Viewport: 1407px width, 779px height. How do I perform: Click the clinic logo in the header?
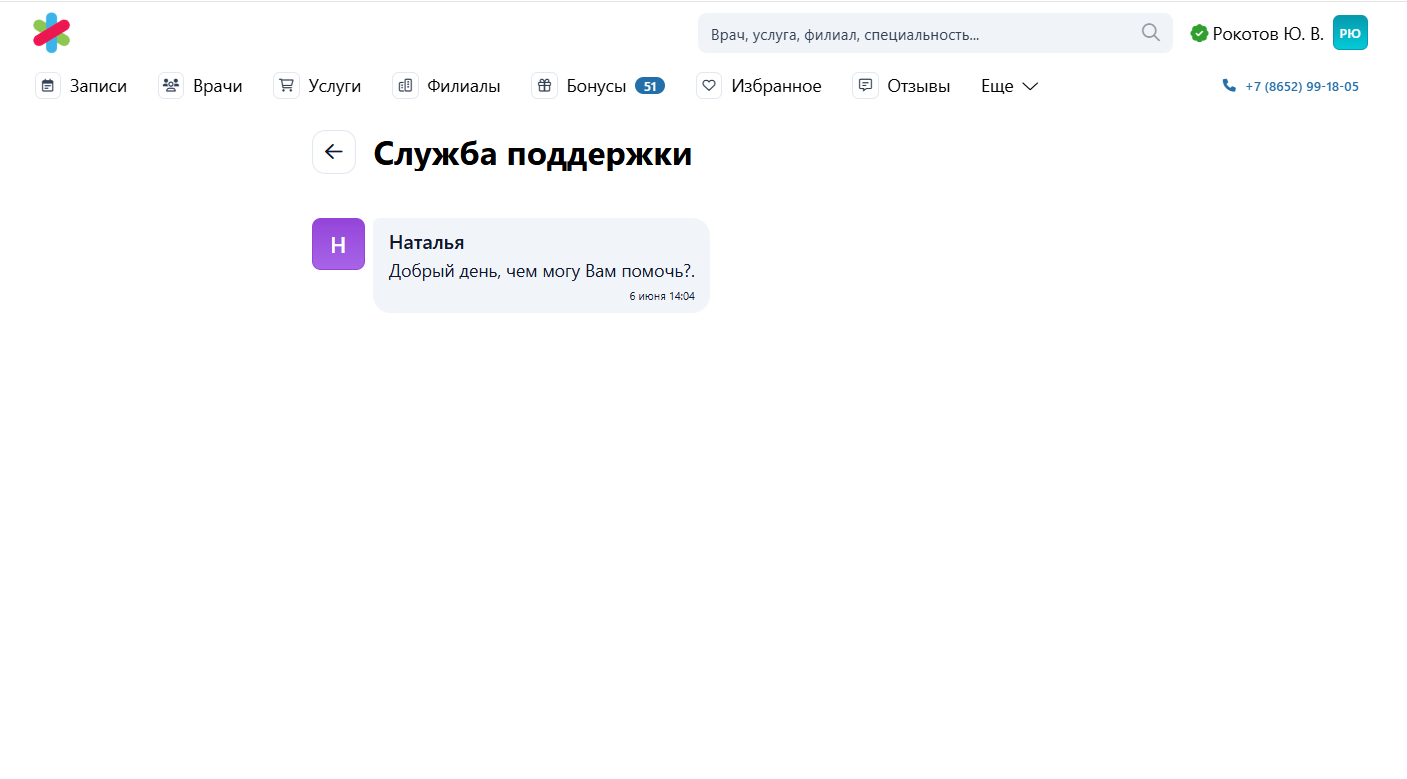(x=51, y=32)
